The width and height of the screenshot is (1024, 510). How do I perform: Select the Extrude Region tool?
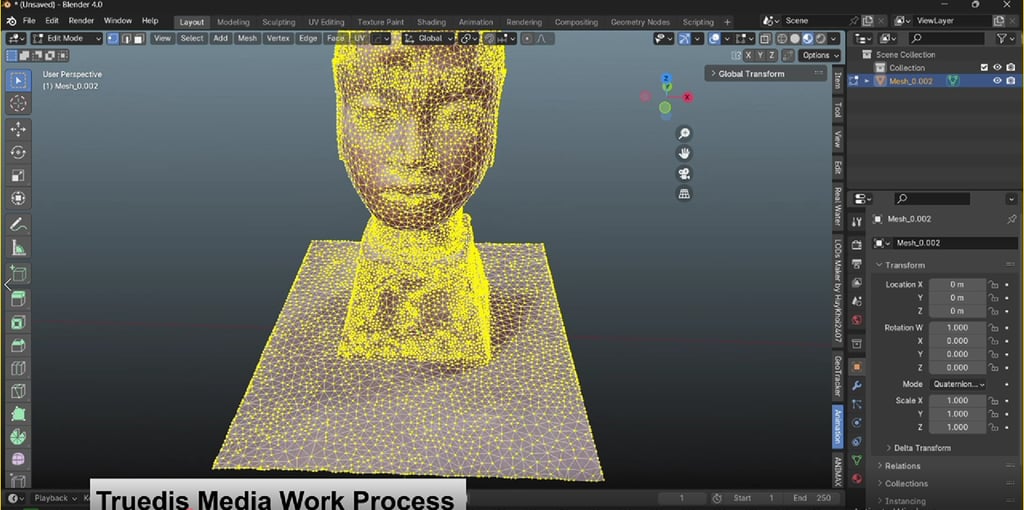coord(18,300)
